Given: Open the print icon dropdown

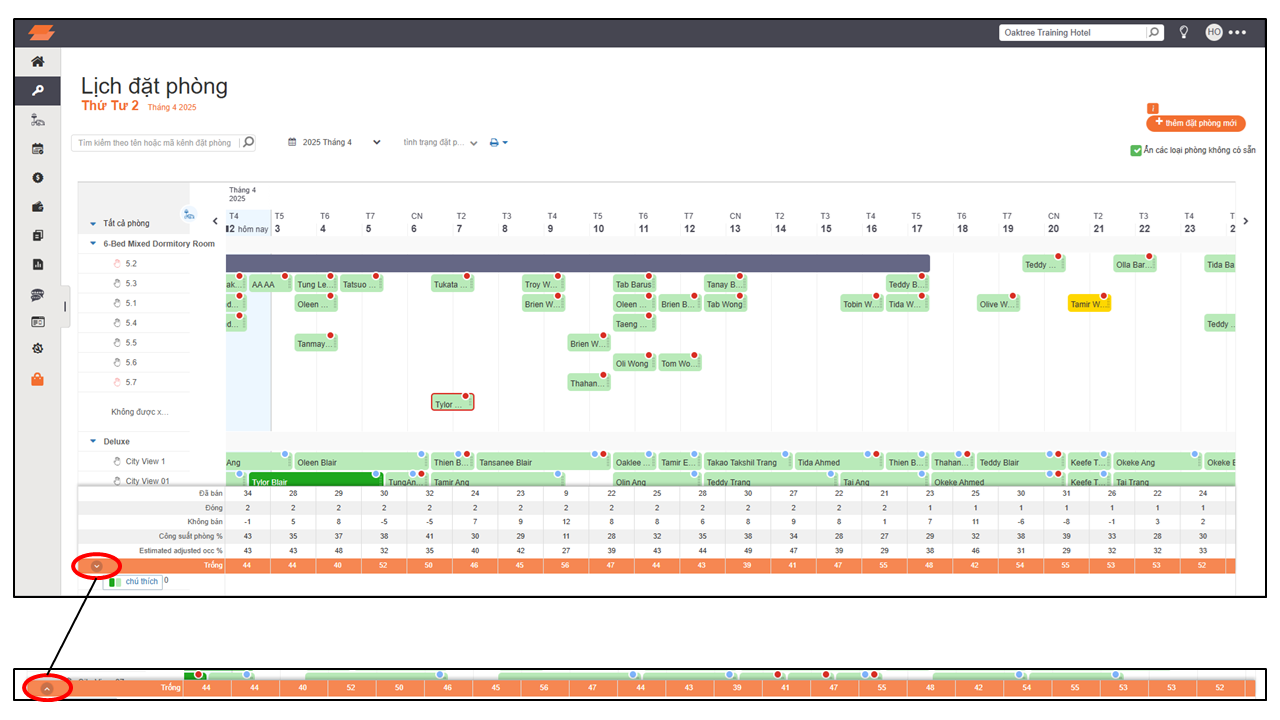Looking at the screenshot, I should [x=498, y=143].
